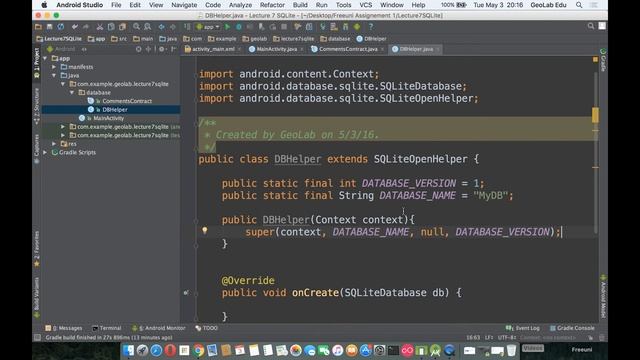Screen dimensions: 640x360
Task: Open Android Device Monitor toolbar icon
Action: click(357, 27)
